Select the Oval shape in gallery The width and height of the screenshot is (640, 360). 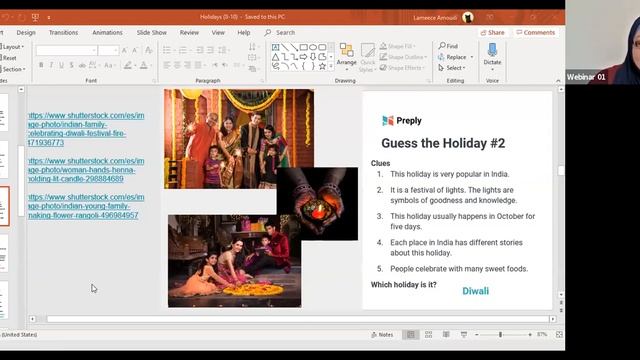pyautogui.click(x=313, y=47)
